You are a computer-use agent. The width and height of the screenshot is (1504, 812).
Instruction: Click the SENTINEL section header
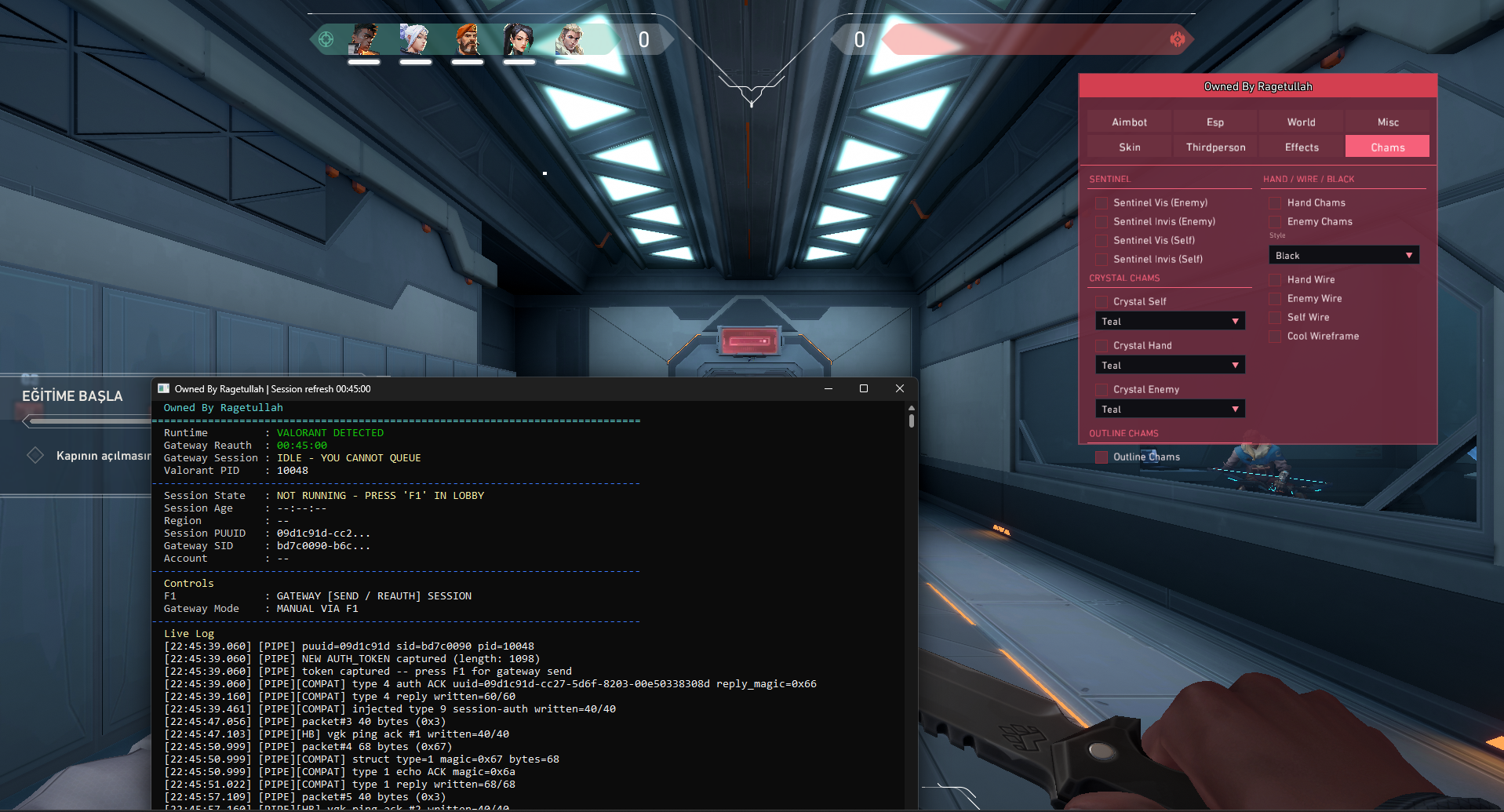coord(1109,179)
